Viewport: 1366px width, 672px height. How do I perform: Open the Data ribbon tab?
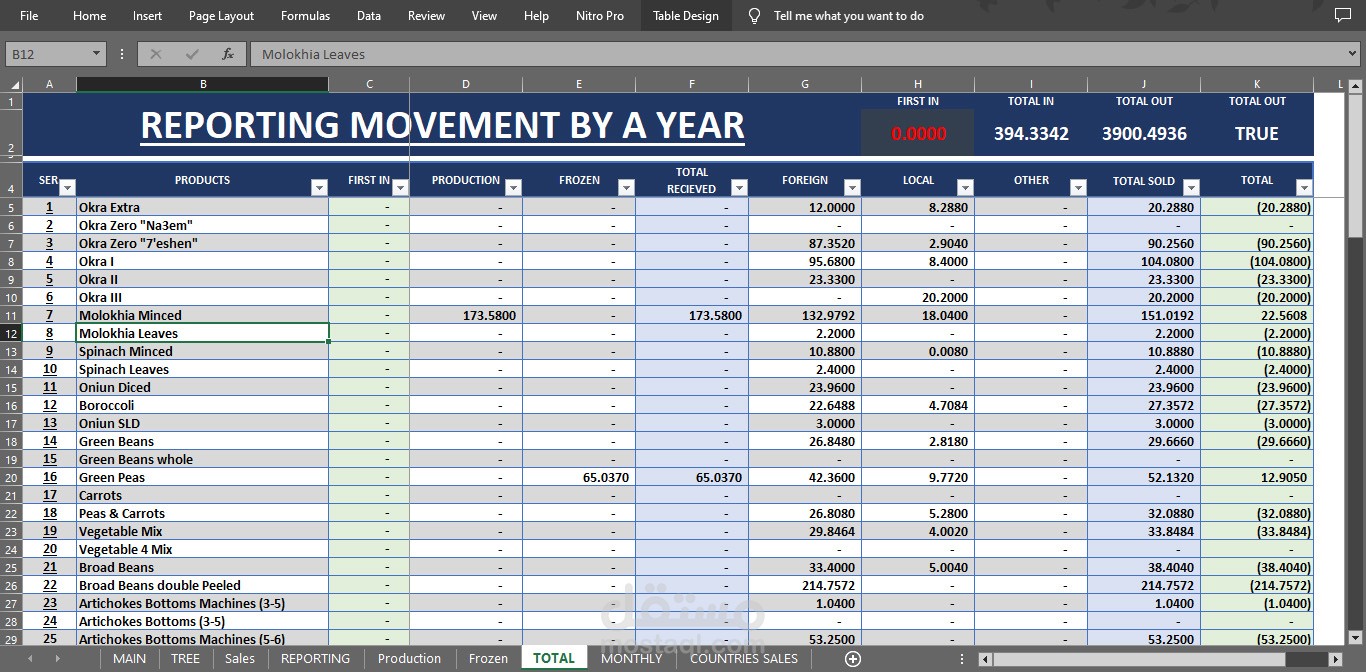pyautogui.click(x=369, y=16)
